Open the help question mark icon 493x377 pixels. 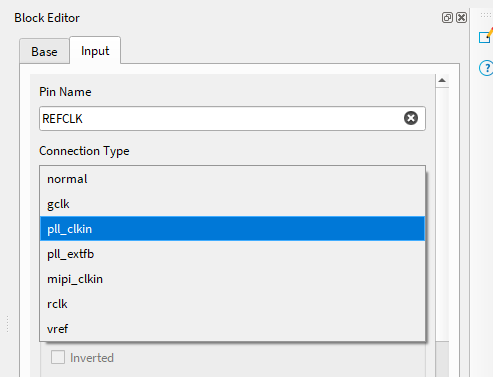486,68
